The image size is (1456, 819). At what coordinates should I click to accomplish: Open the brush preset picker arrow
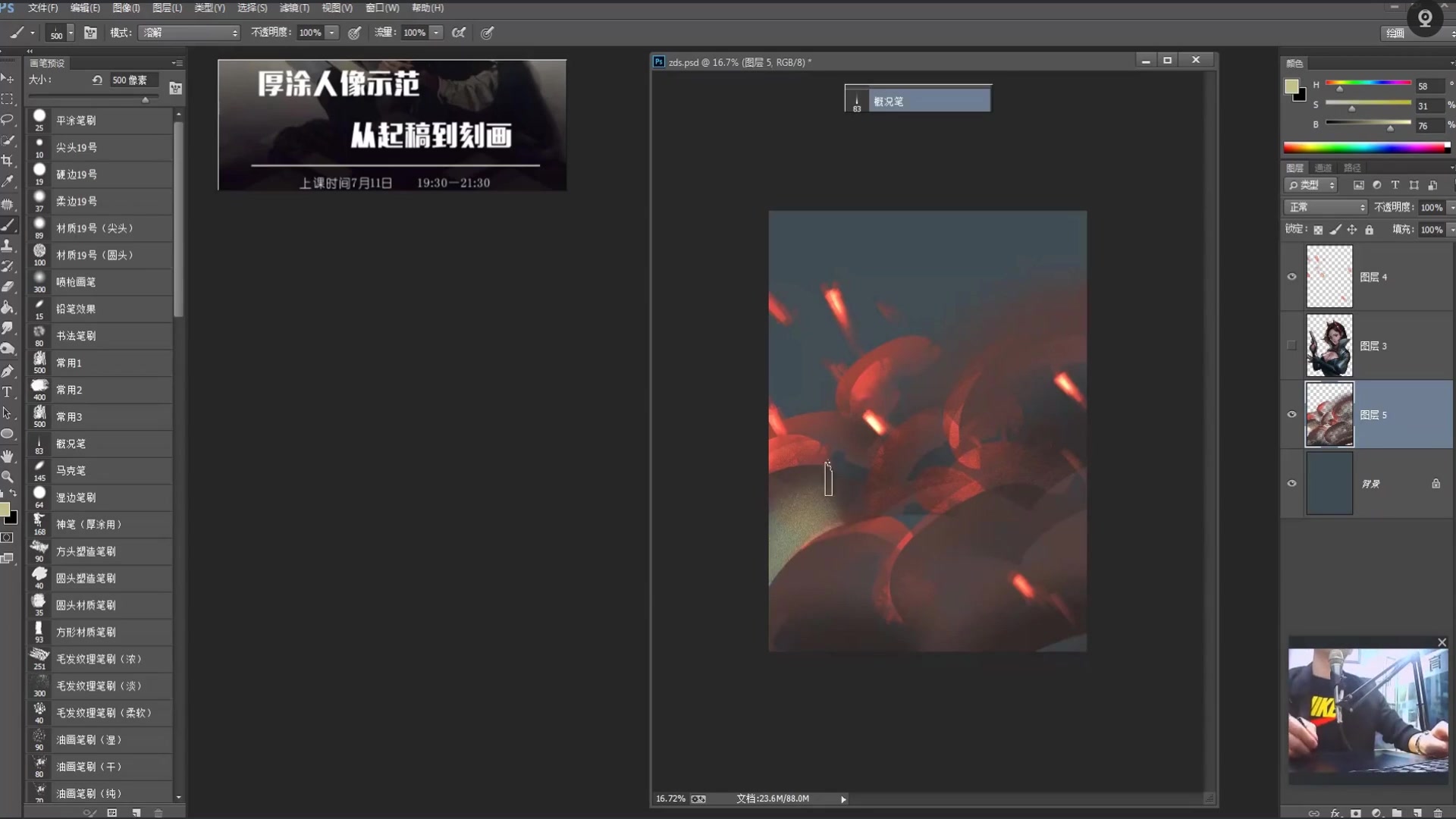tap(71, 33)
